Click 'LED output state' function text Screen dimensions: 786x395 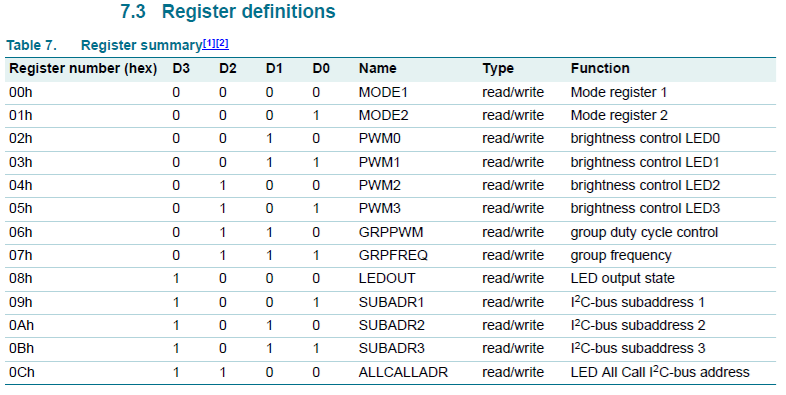click(623, 279)
